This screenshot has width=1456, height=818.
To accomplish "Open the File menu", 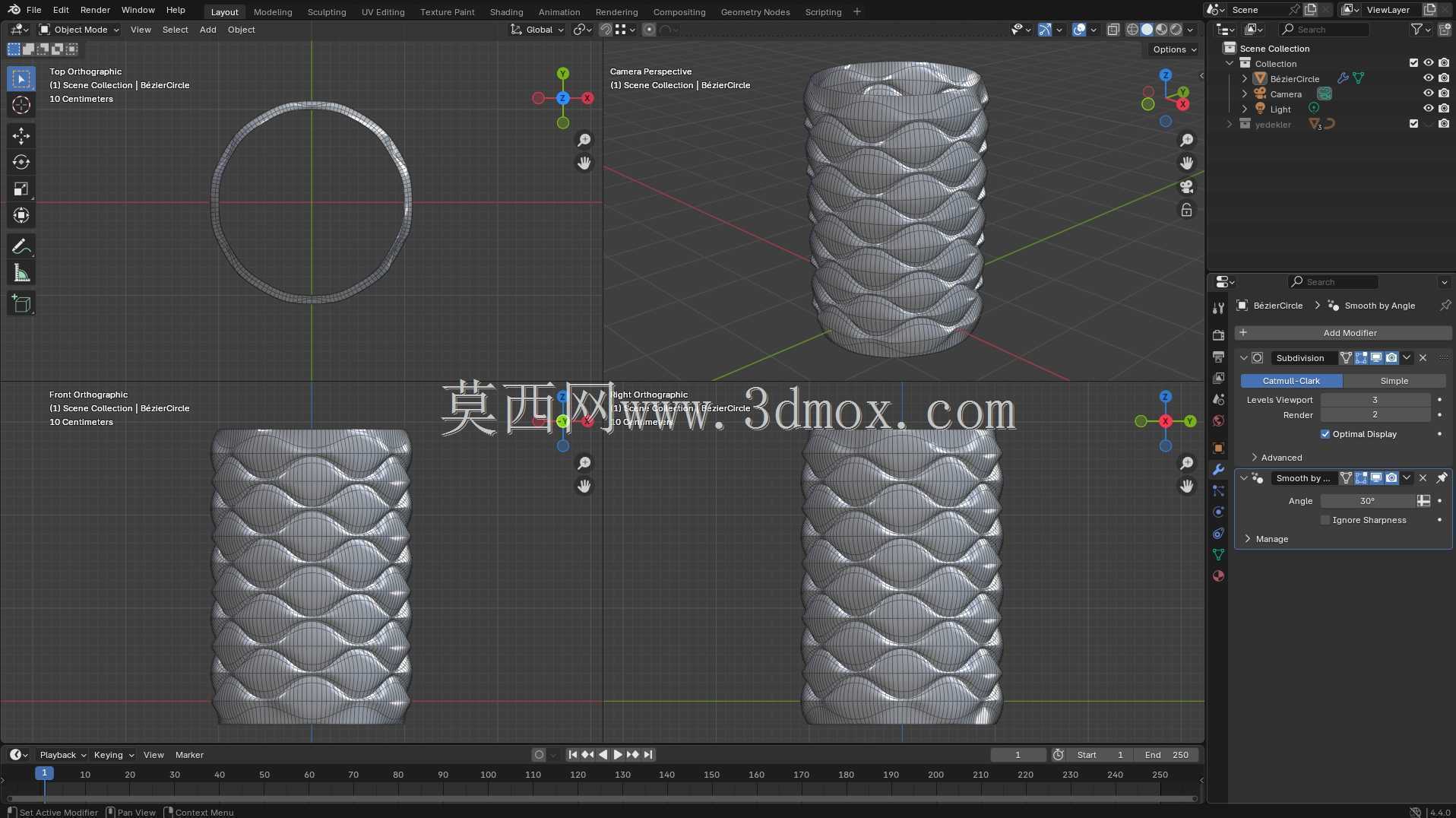I will (33, 10).
